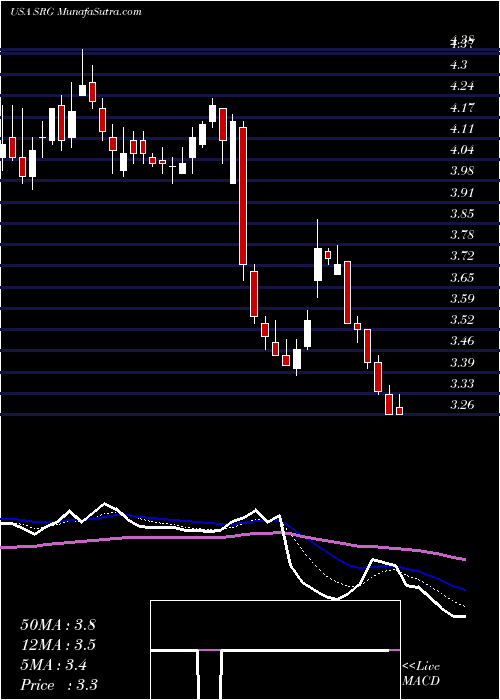
Task: Pick the 3.98 price axis label
Action: 462,171
